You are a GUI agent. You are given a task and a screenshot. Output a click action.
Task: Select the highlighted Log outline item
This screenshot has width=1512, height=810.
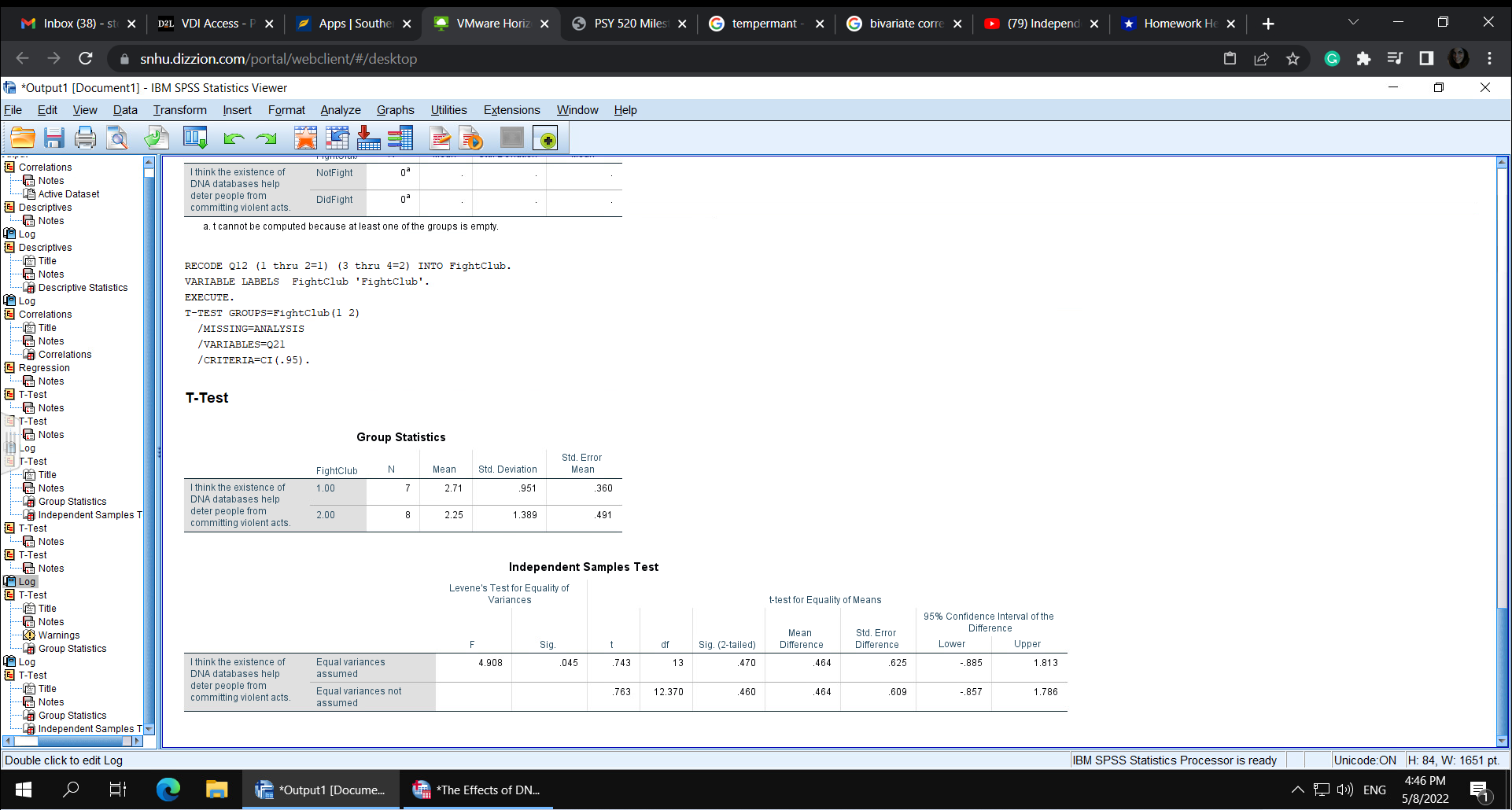pyautogui.click(x=27, y=582)
